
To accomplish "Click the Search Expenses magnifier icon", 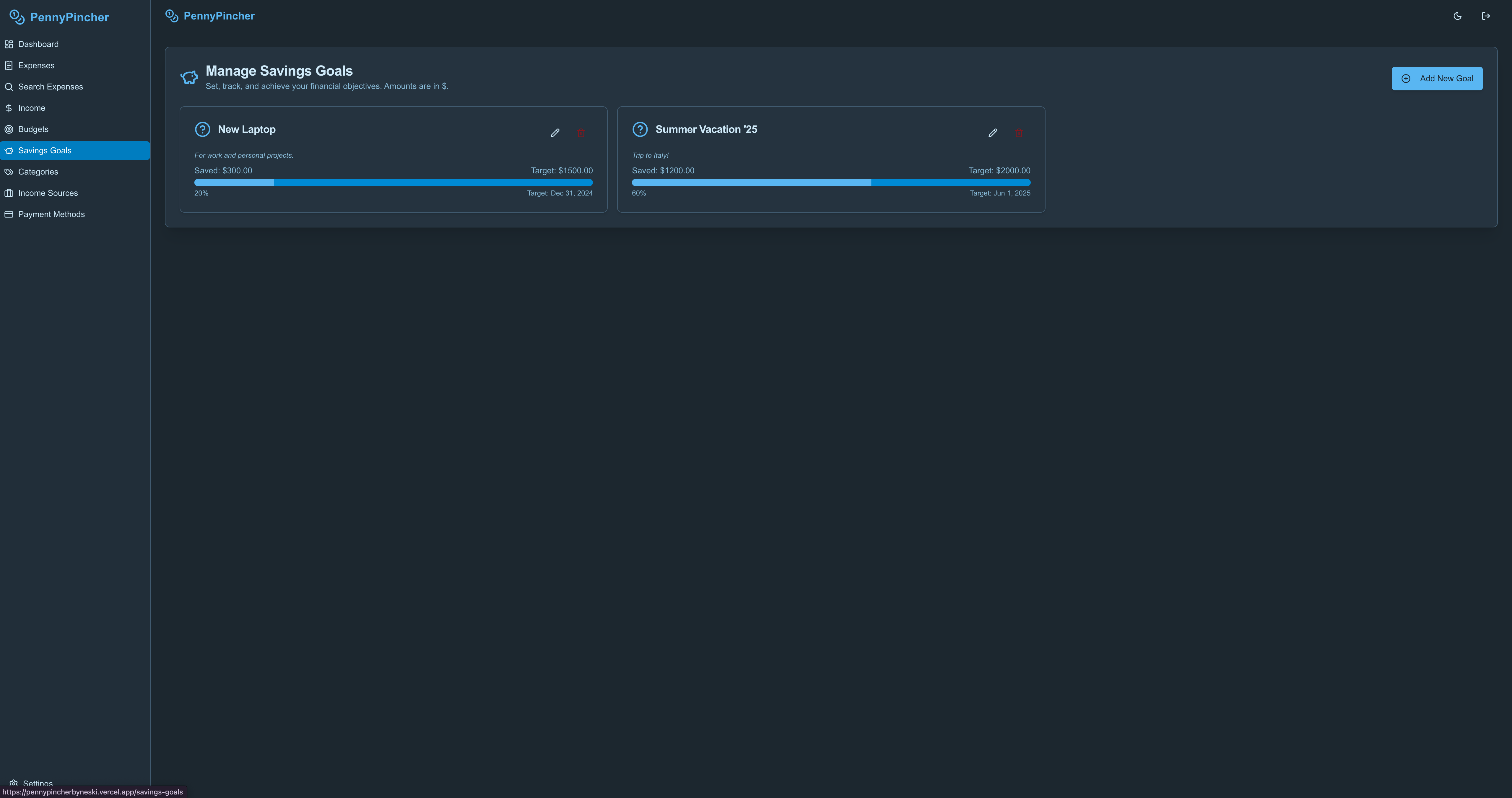I will coord(9,87).
